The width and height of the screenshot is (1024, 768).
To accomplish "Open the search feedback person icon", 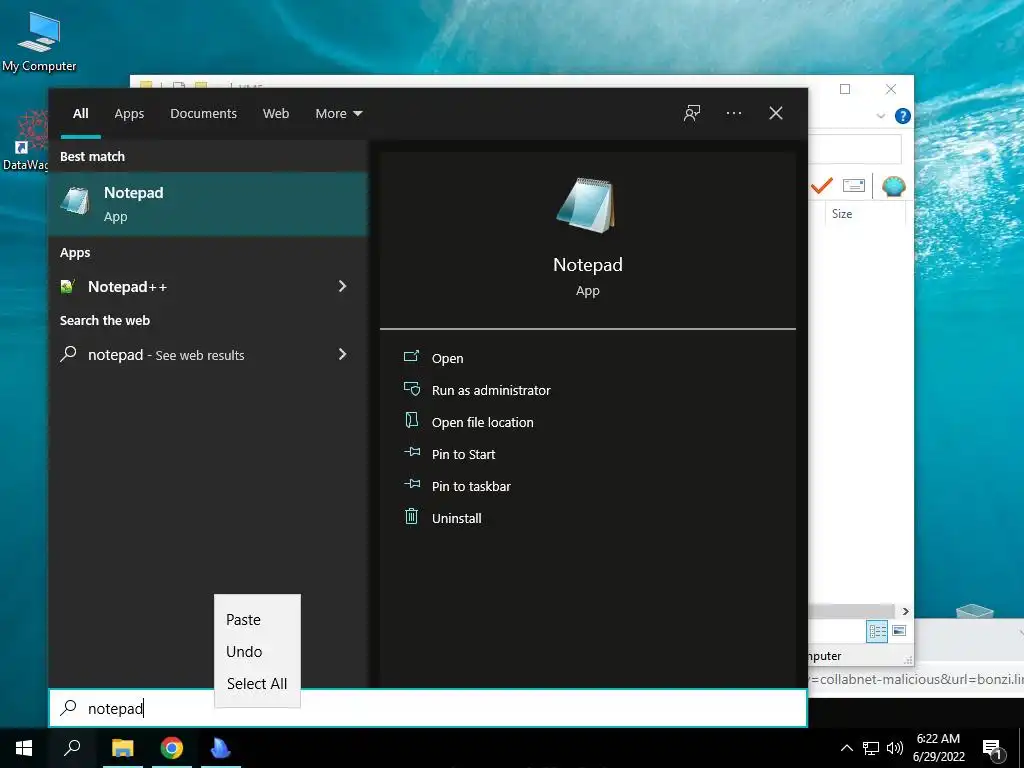I will tap(692, 113).
